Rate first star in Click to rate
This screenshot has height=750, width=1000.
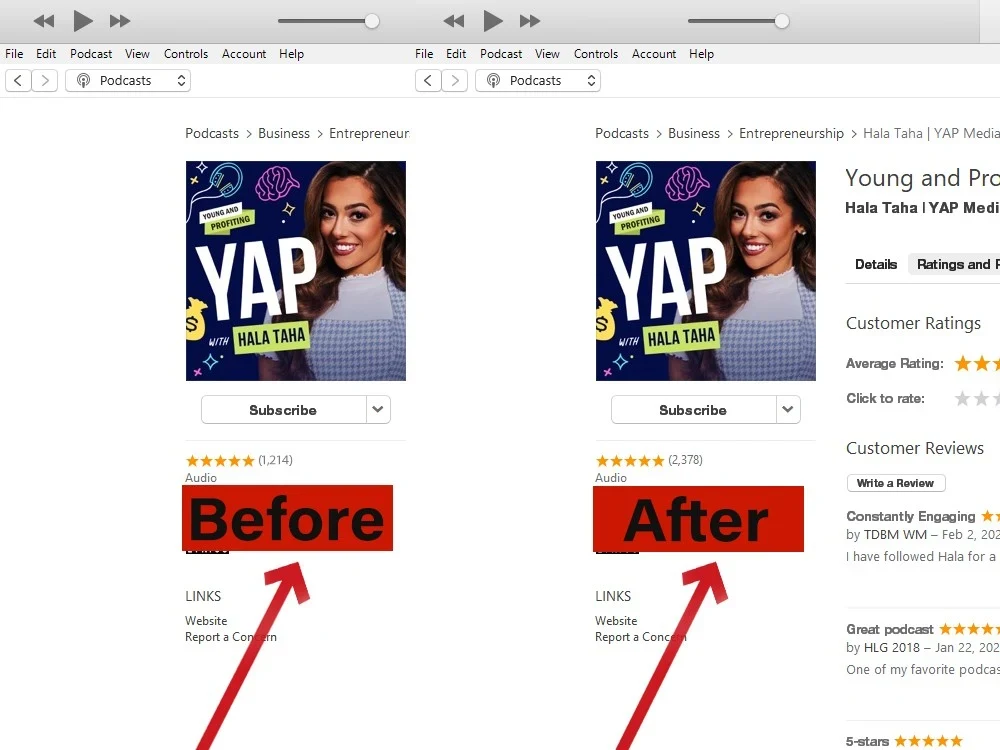pos(962,399)
